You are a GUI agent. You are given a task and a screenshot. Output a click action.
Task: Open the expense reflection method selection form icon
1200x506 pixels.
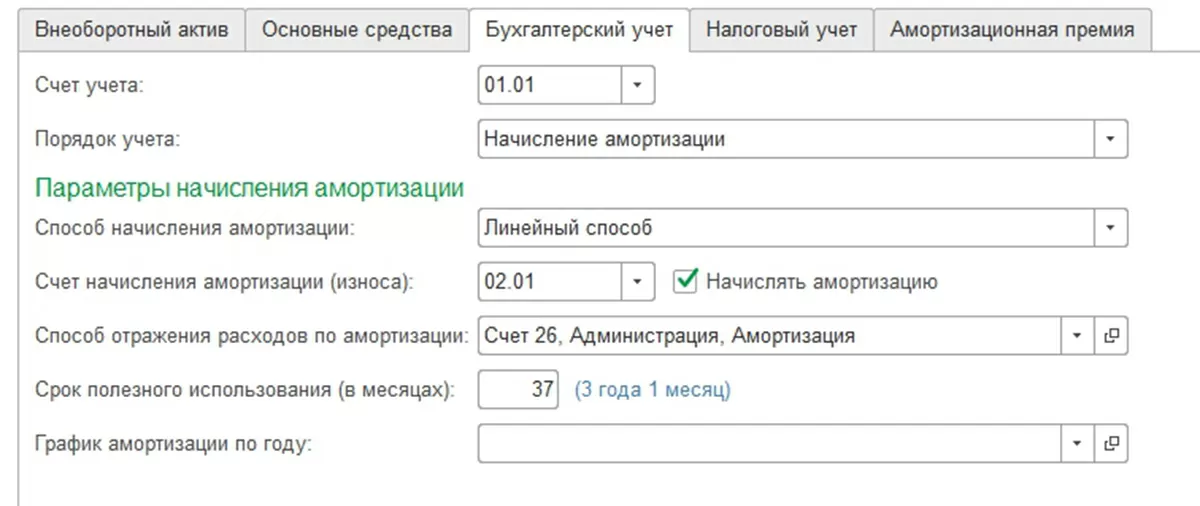[1110, 336]
